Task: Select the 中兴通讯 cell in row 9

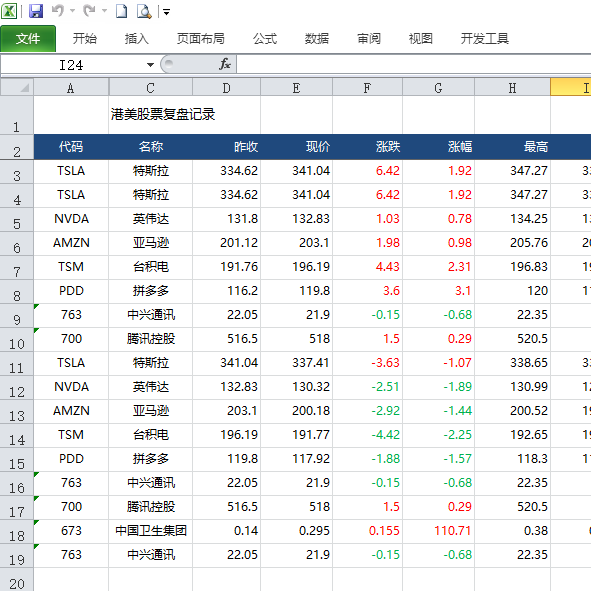Action: (150, 315)
